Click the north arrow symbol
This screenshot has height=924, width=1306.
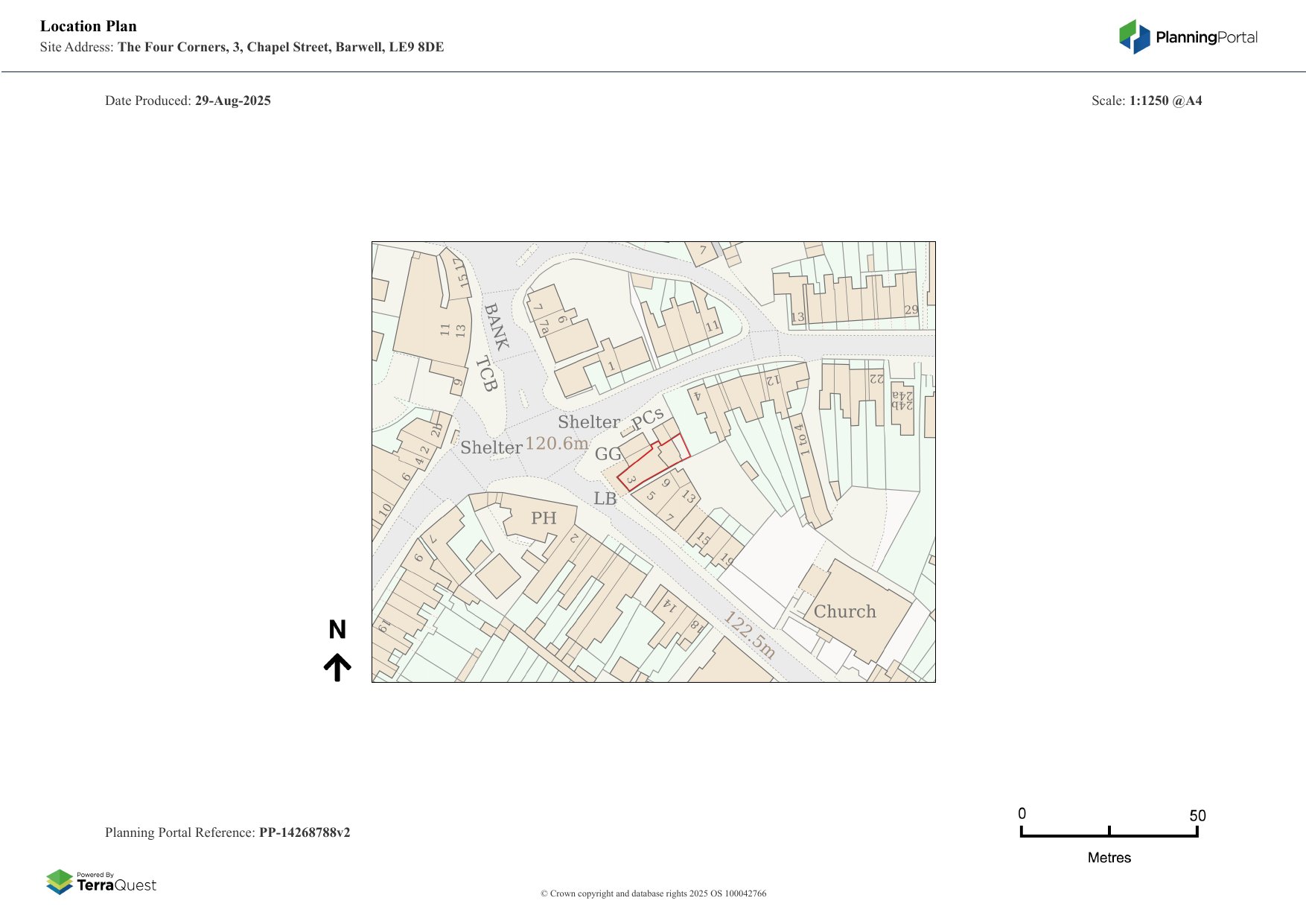coord(337,667)
